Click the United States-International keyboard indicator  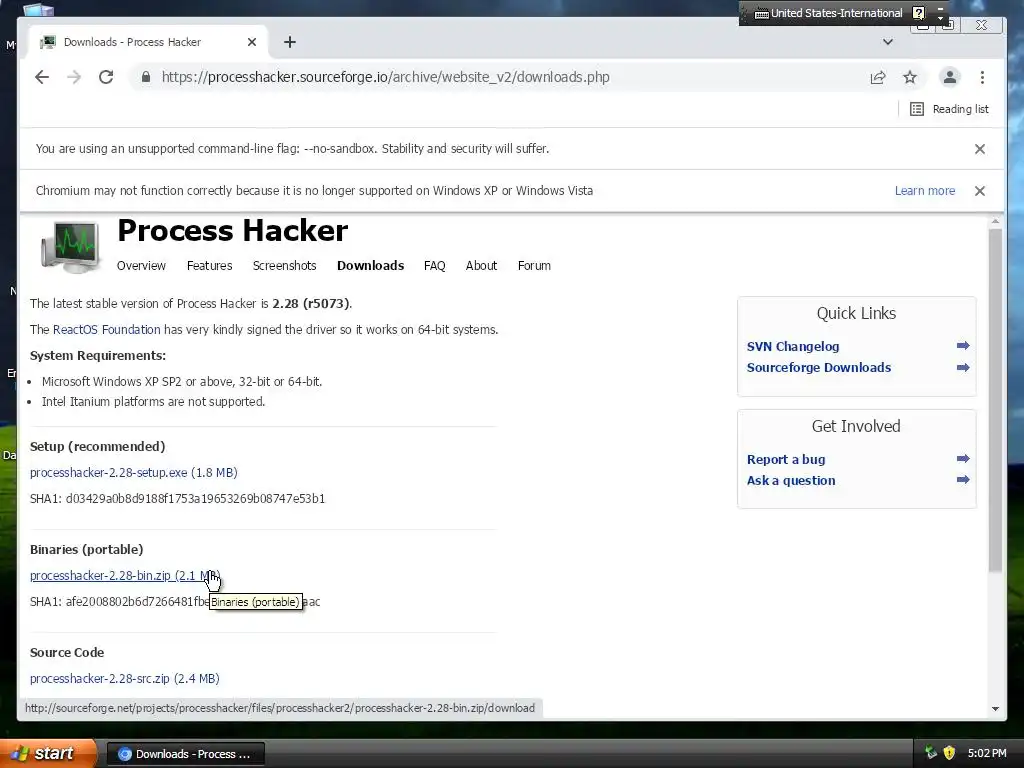tap(829, 13)
